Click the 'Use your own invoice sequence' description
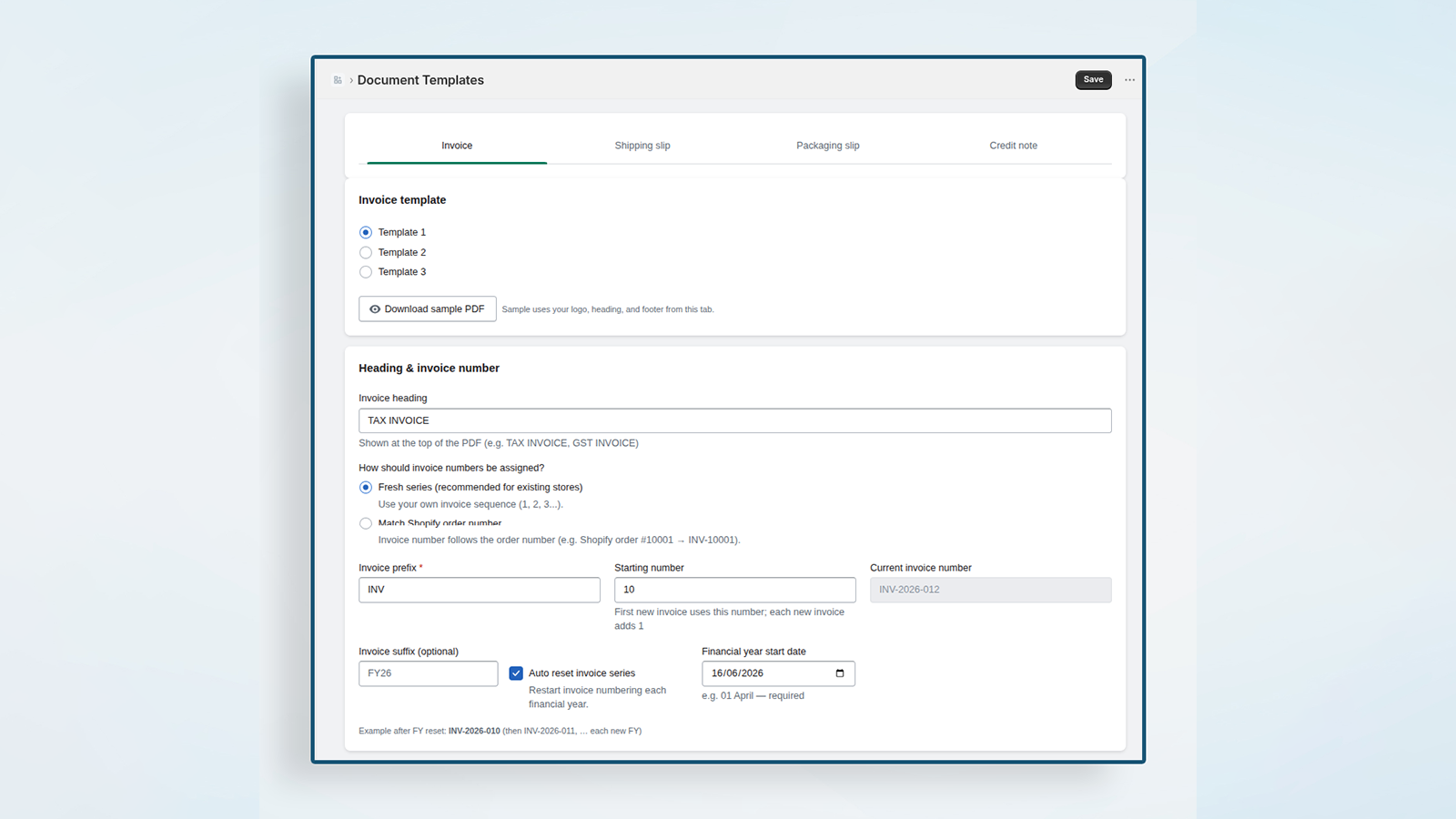The height and width of the screenshot is (819, 1456). tap(470, 504)
